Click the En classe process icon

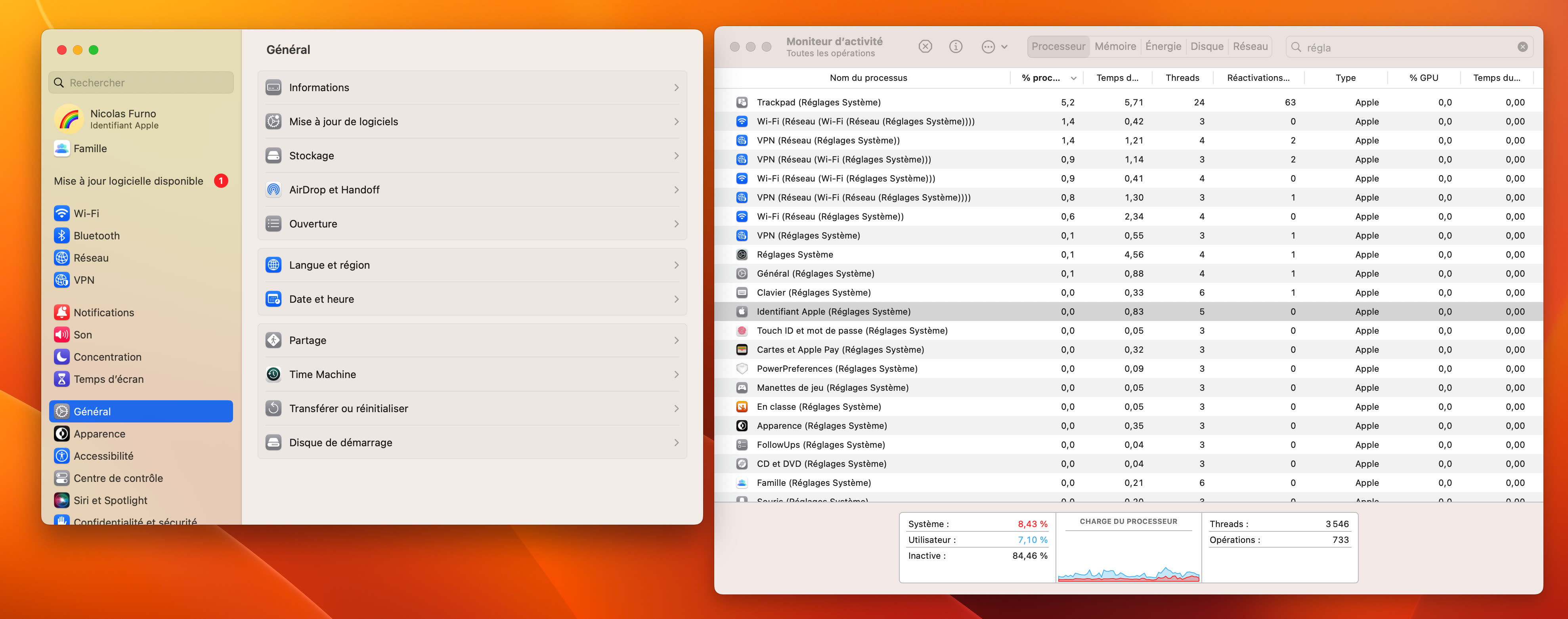741,407
